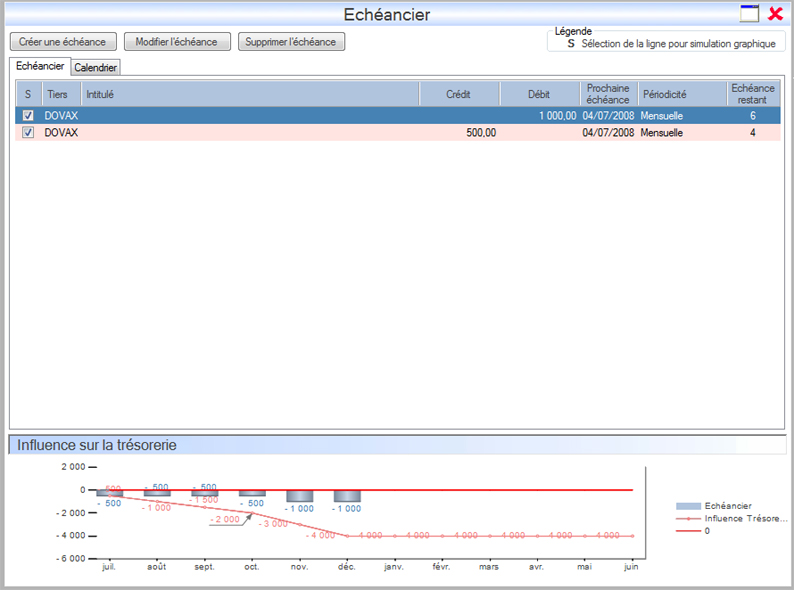Select the Echéancier tab
This screenshot has width=794, height=590.
40,66
